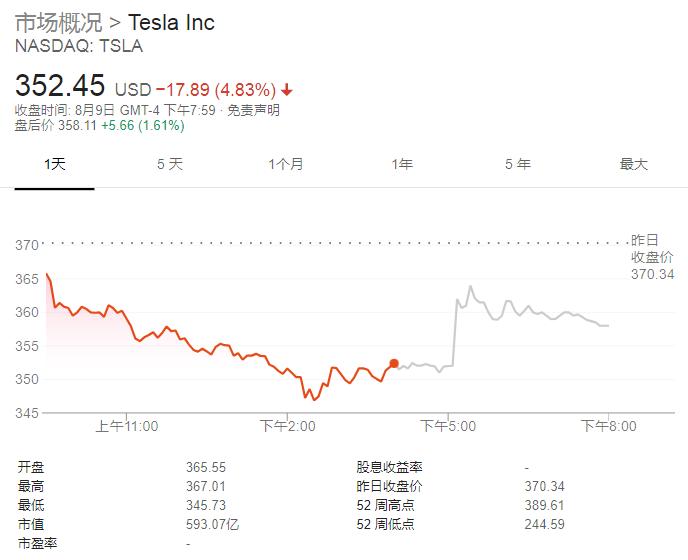688x560 pixels.
Task: Click the red down arrow icon
Action: point(286,88)
